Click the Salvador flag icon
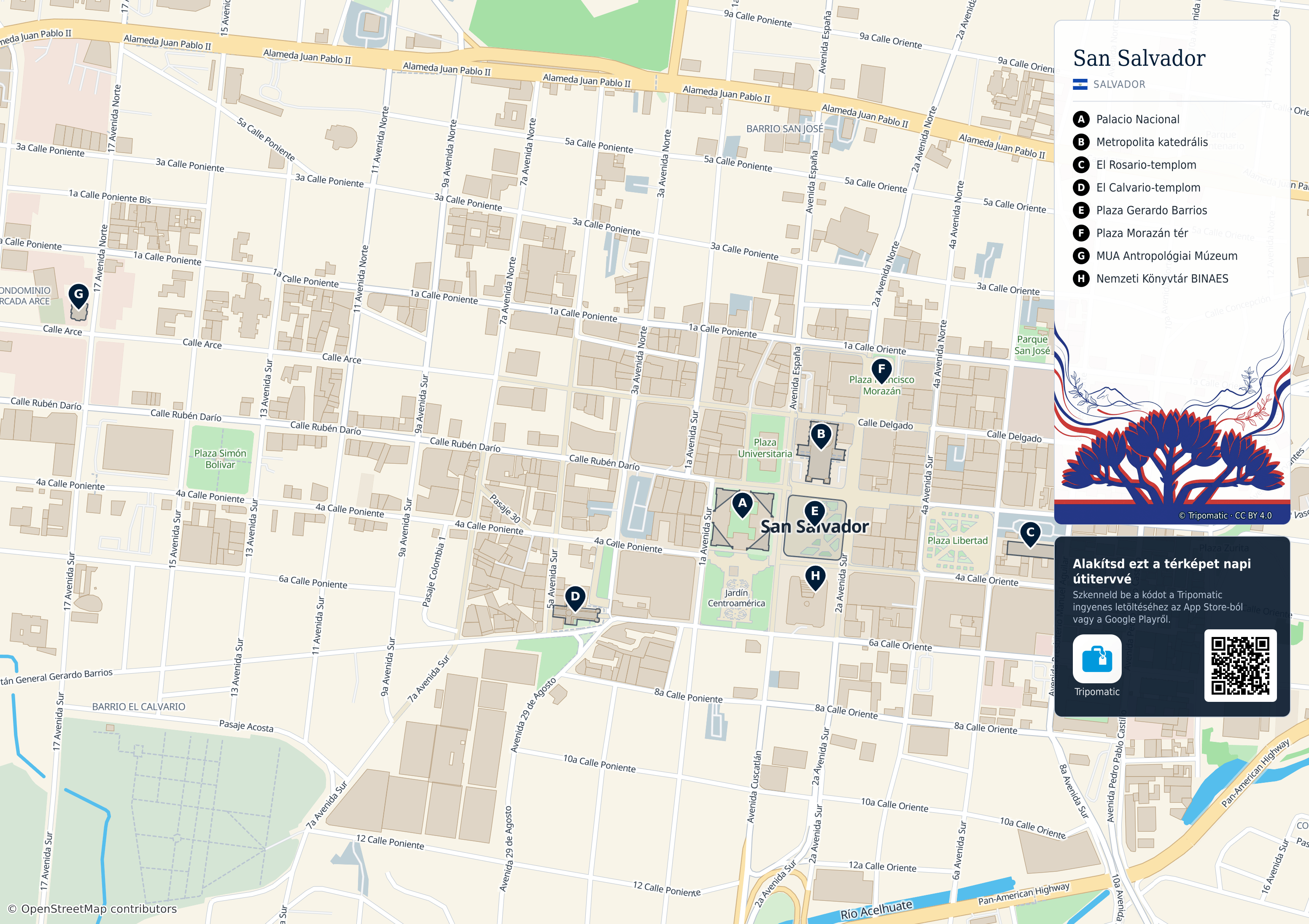The width and height of the screenshot is (1309, 924). point(1080,84)
